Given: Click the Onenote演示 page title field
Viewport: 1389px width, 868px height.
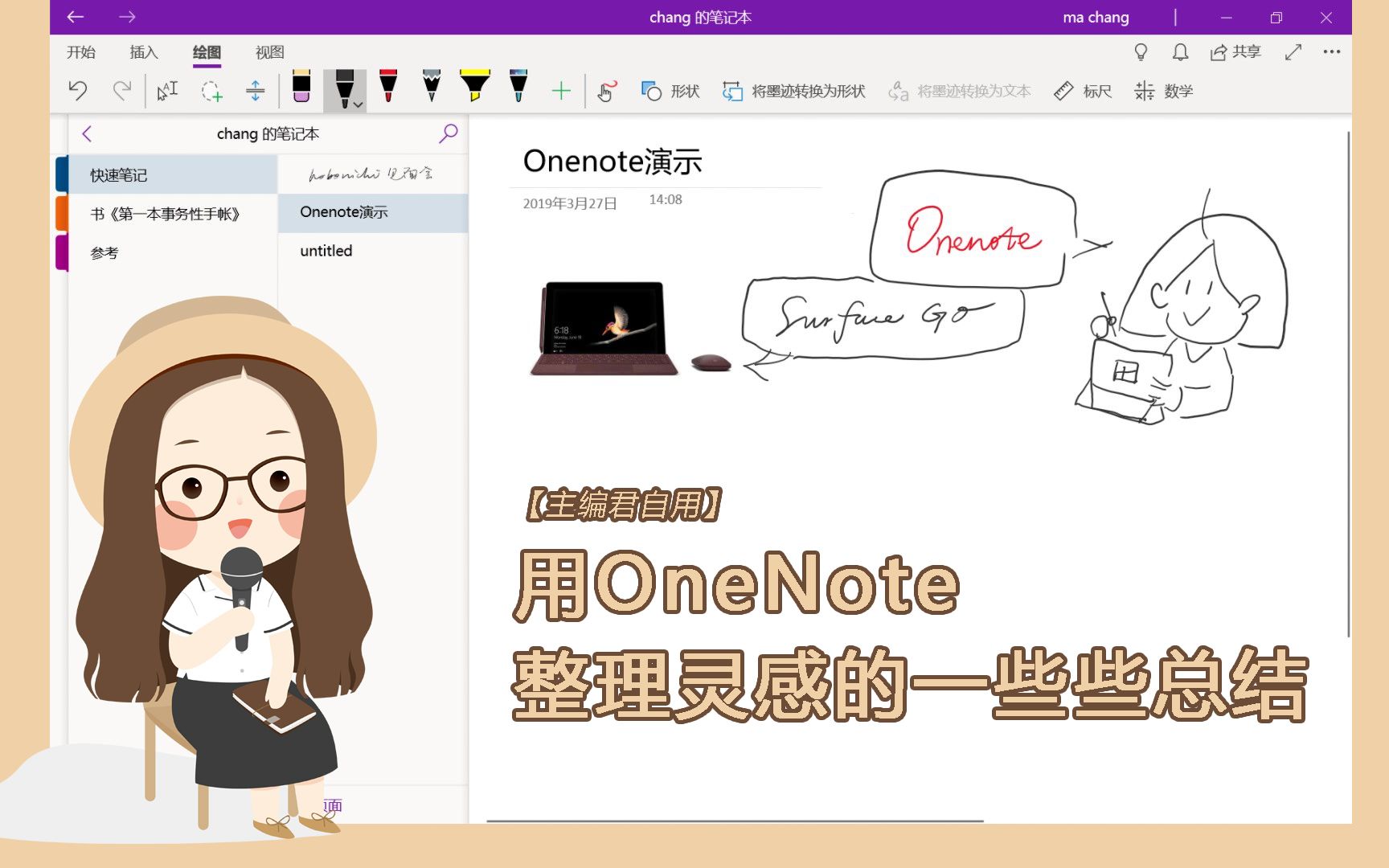Looking at the screenshot, I should (613, 162).
